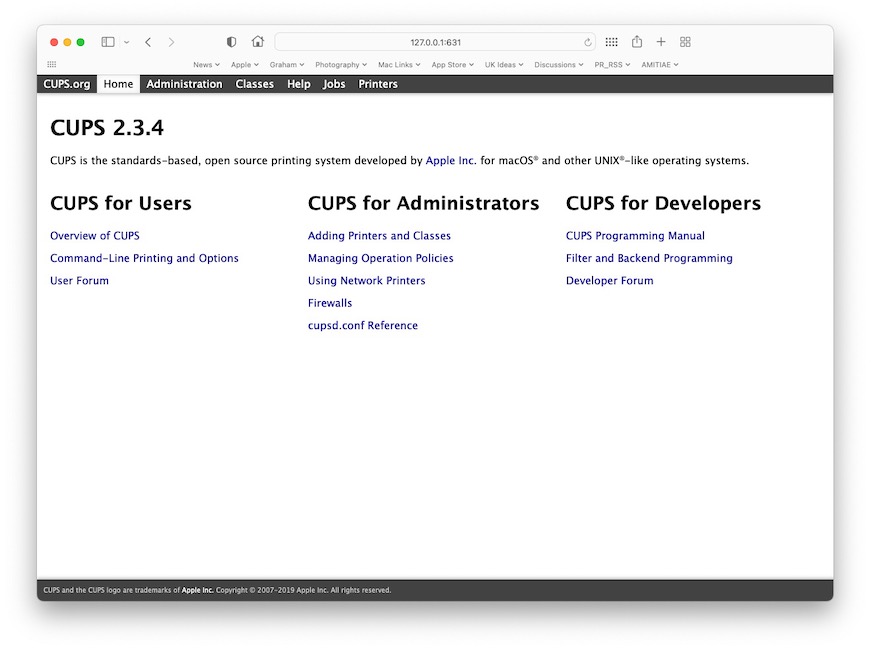Click the CUPS for Administrators heading

point(423,203)
